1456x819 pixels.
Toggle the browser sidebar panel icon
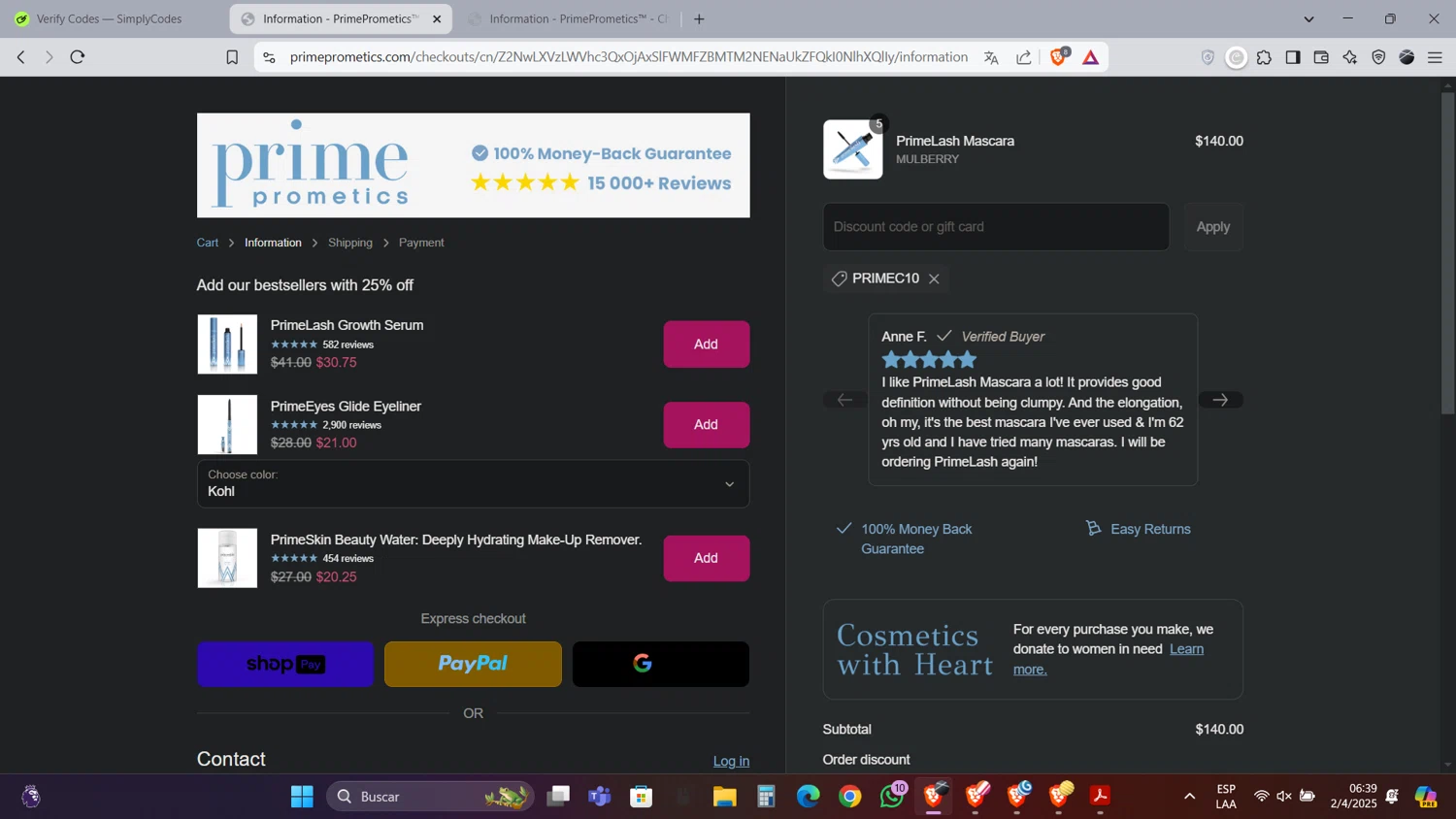click(x=1293, y=57)
